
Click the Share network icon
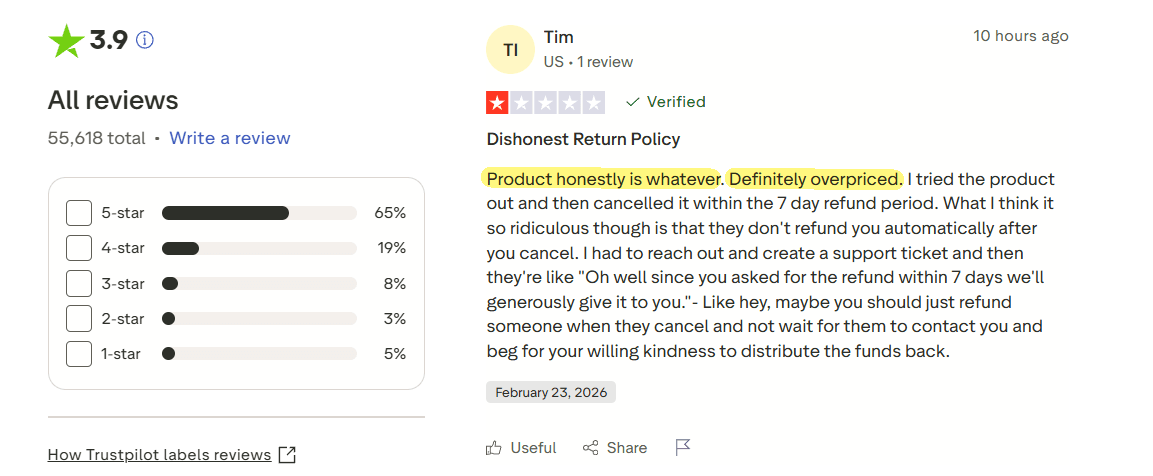tap(590, 448)
